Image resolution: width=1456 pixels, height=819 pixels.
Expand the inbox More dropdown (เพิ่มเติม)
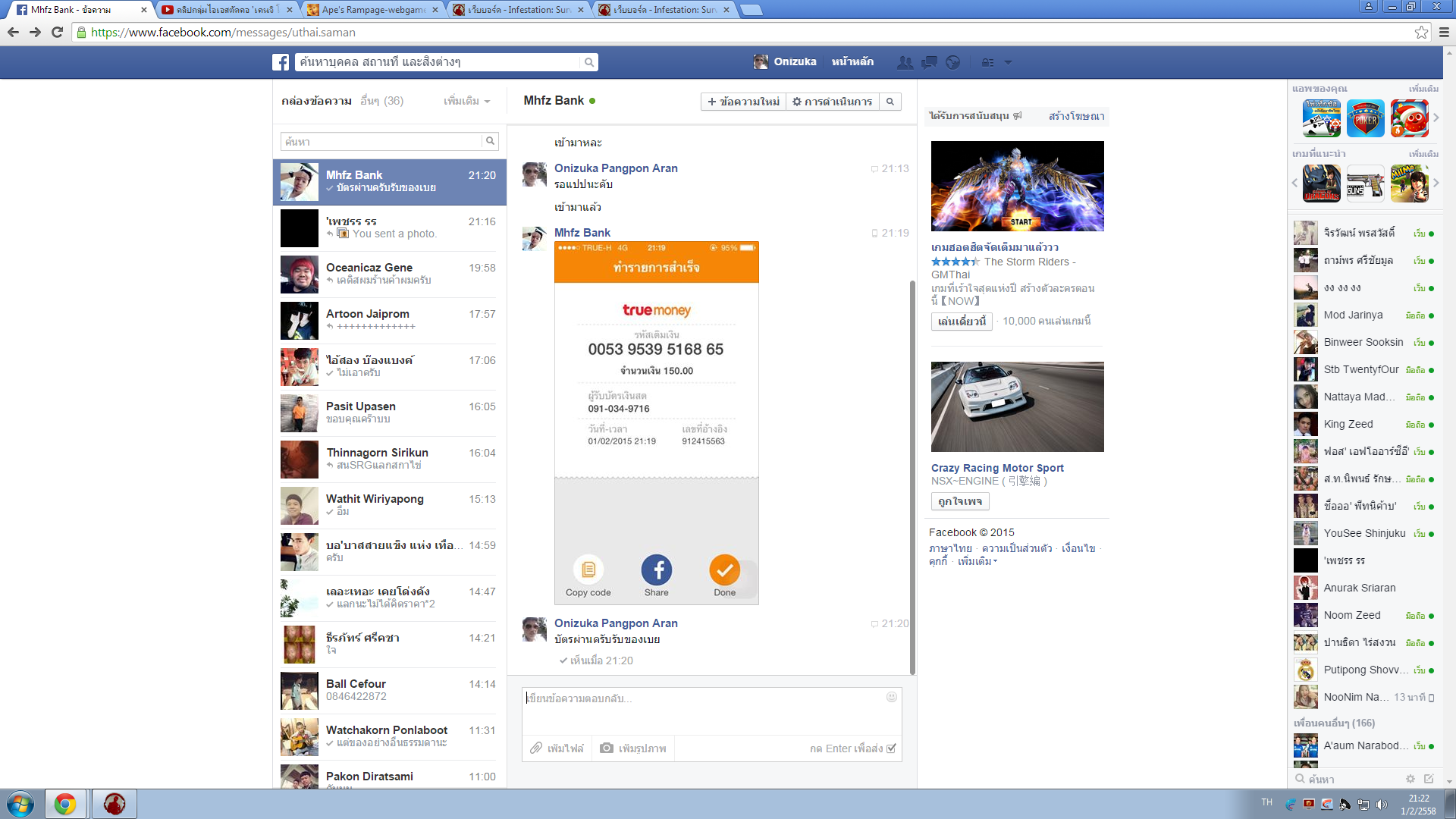(466, 101)
